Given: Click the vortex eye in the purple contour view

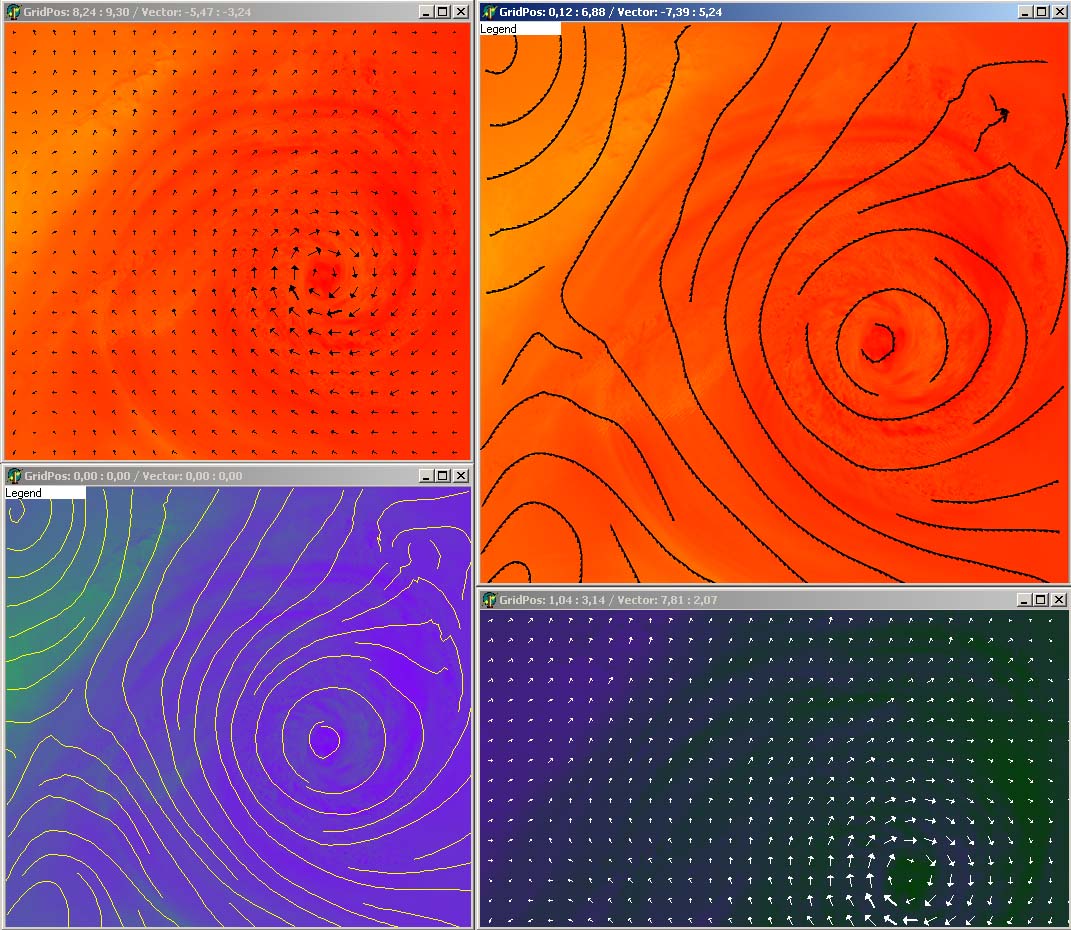Looking at the screenshot, I should coord(324,740).
